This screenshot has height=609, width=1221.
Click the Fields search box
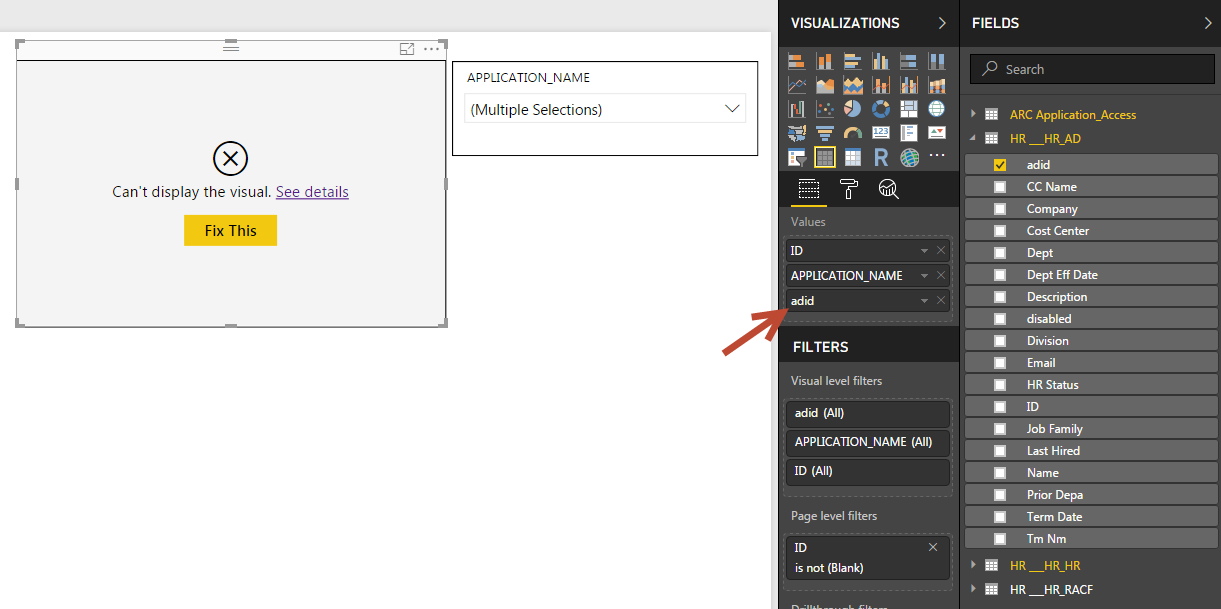click(1092, 69)
